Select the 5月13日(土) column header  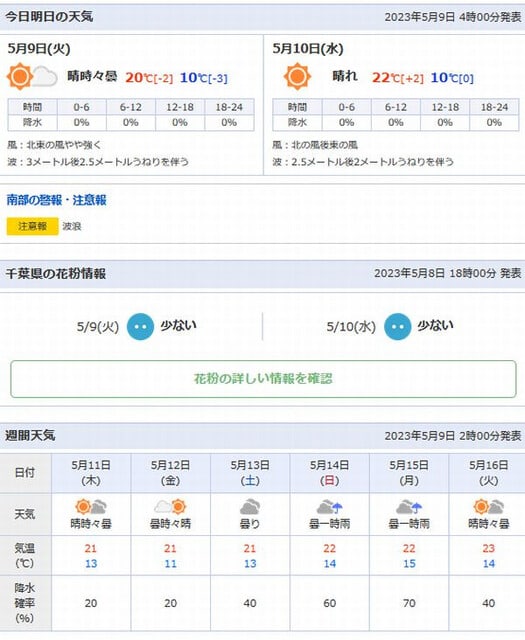[x=250, y=473]
